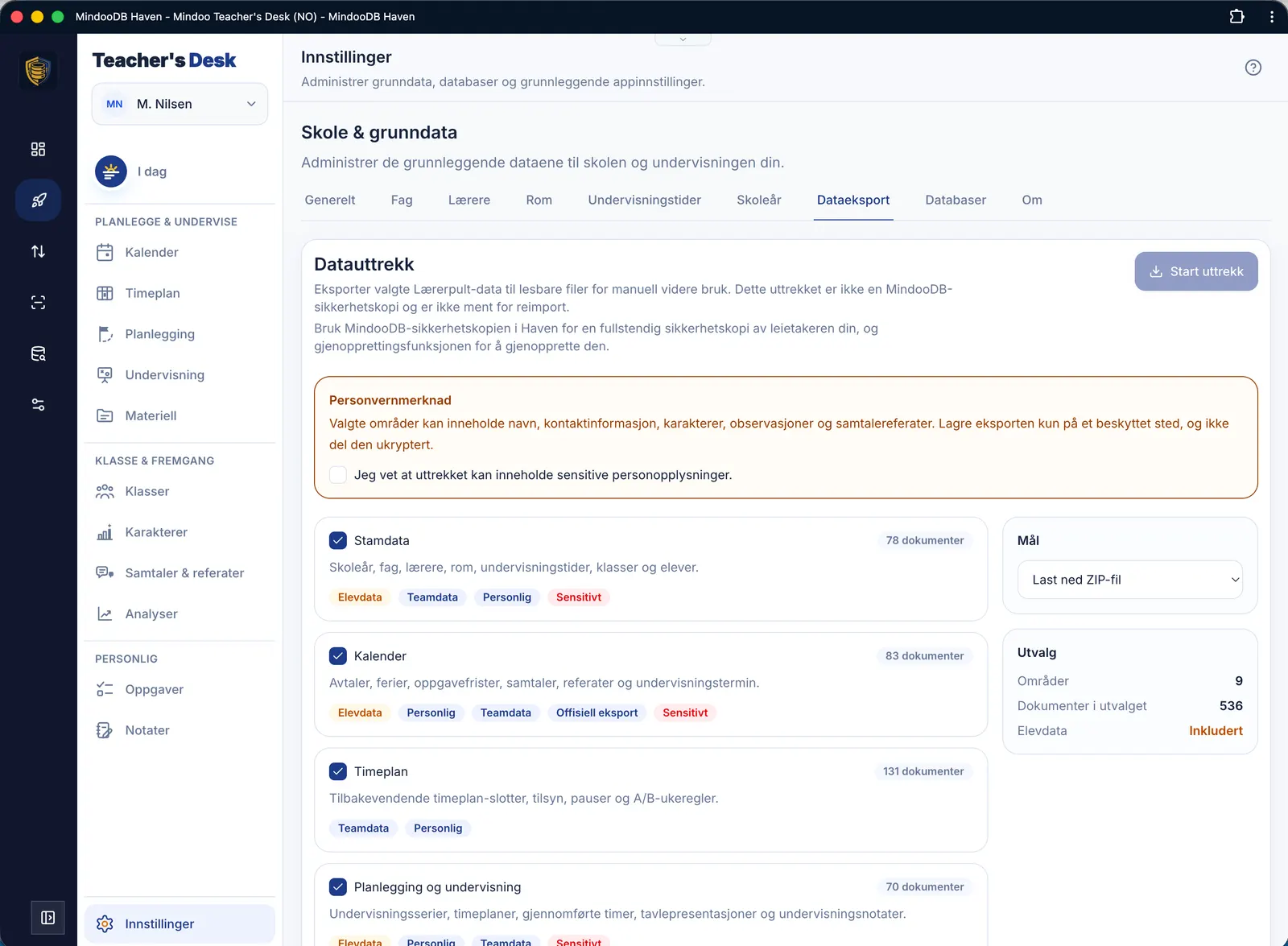Switch to the Rom tab
The height and width of the screenshot is (946, 1288).
point(539,200)
